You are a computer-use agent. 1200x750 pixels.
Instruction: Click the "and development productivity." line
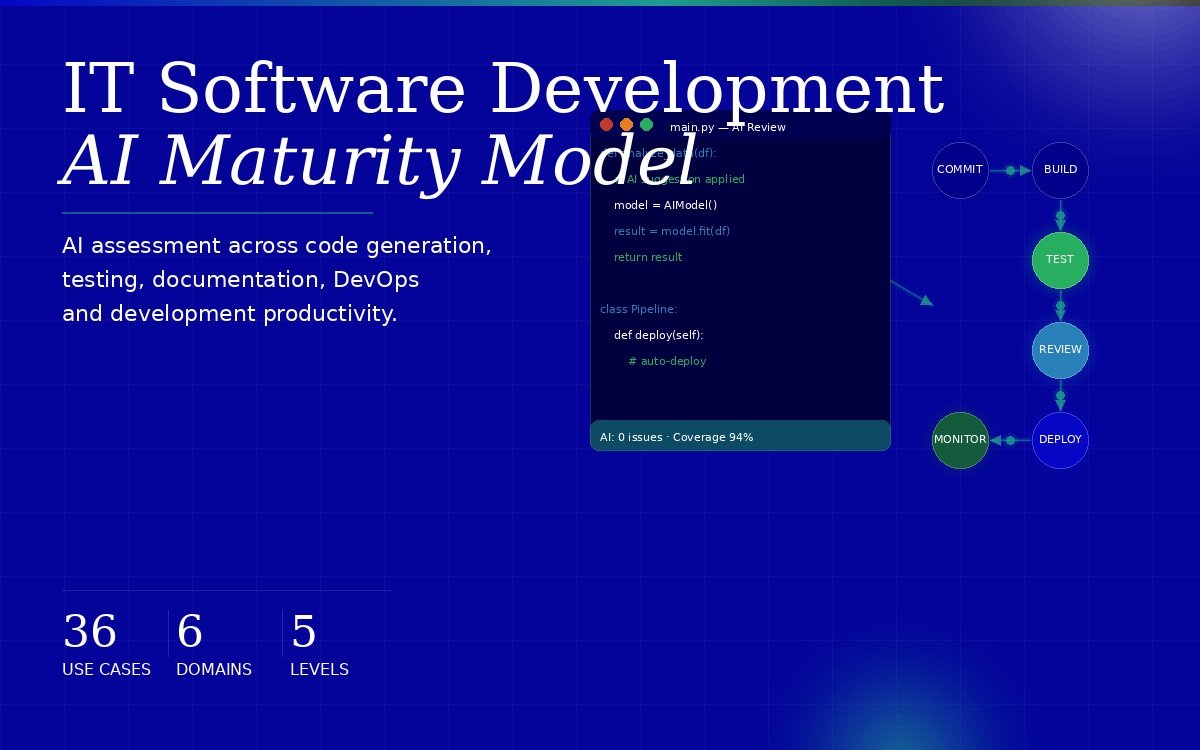230,314
